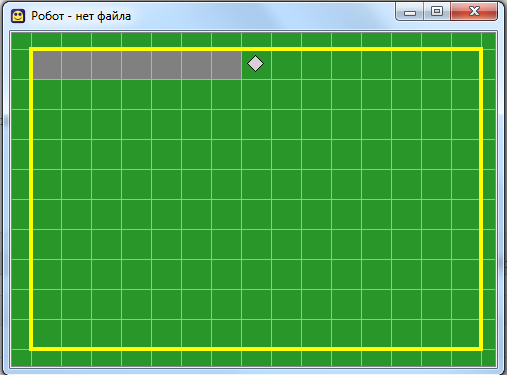
Task: Click the cell directly below the robot
Action: click(256, 95)
